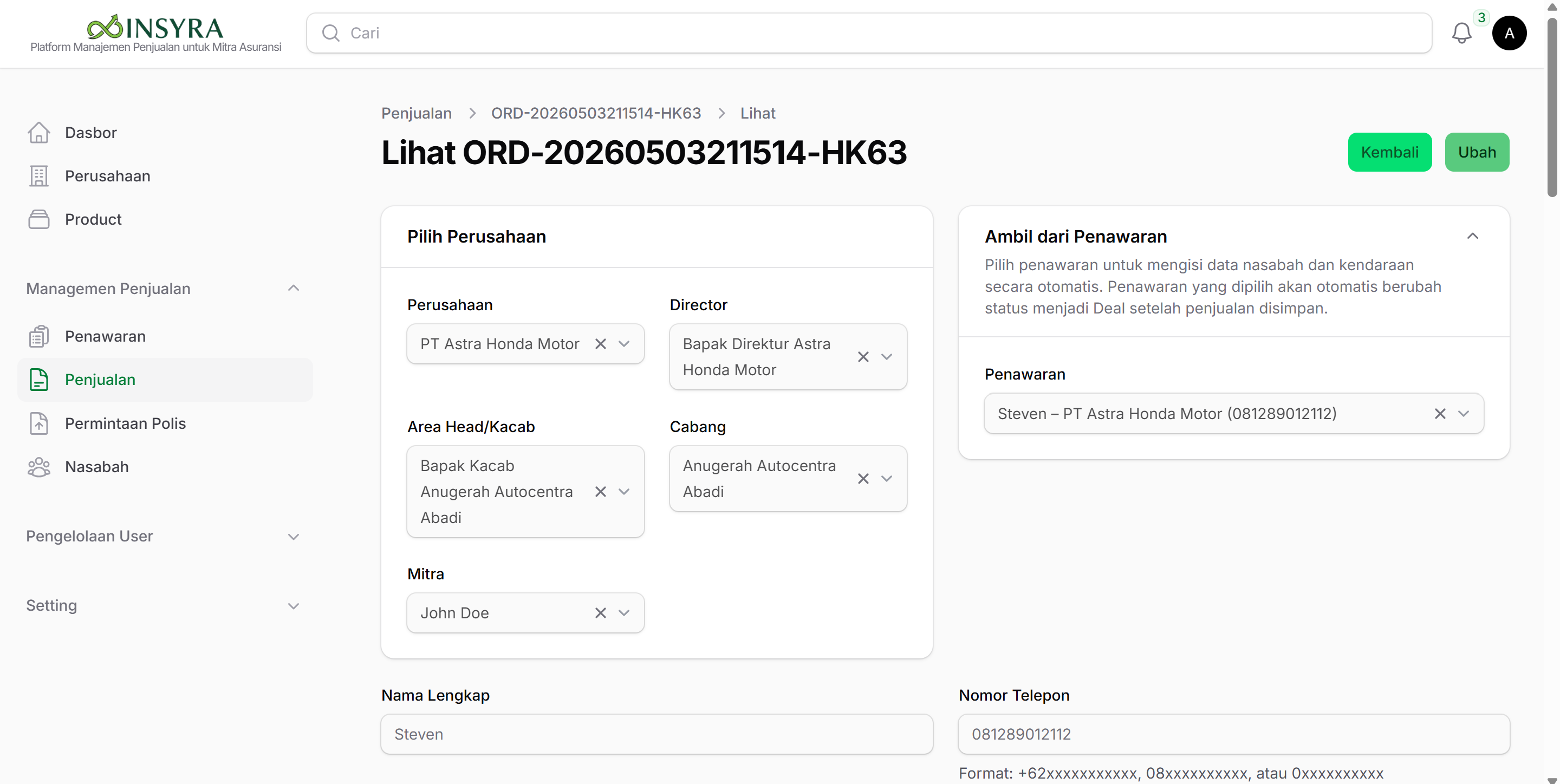Image resolution: width=1560 pixels, height=784 pixels.
Task: Click the Nasabah people icon
Action: (39, 467)
